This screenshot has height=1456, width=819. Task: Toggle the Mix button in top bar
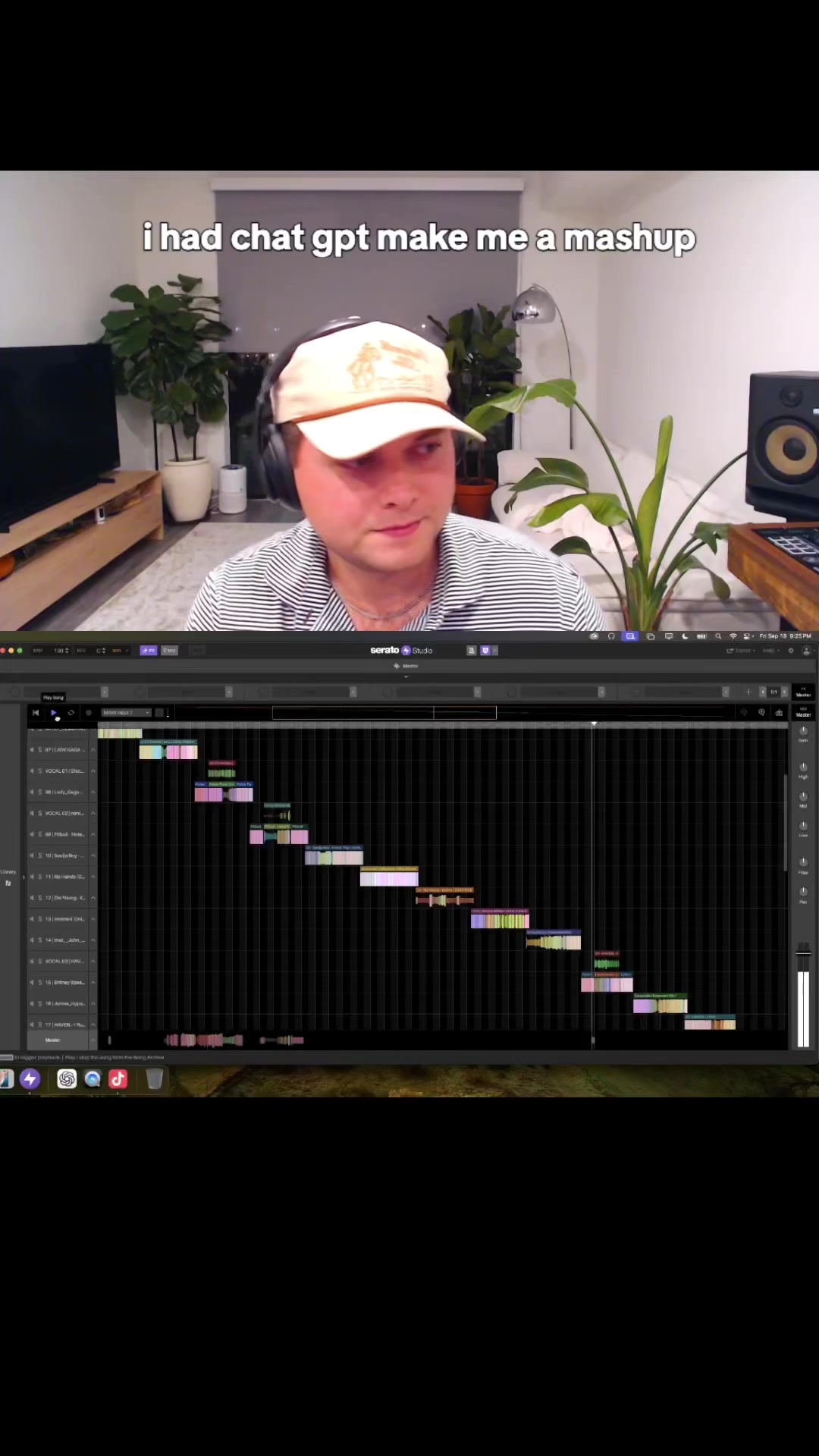169,651
